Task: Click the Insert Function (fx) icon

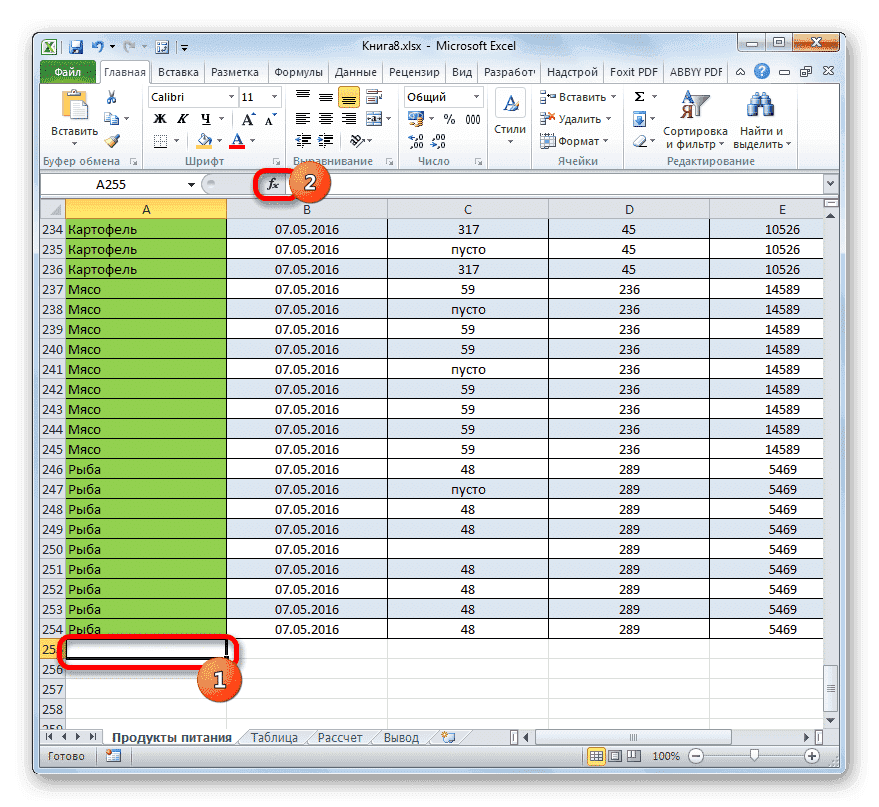Action: click(274, 184)
